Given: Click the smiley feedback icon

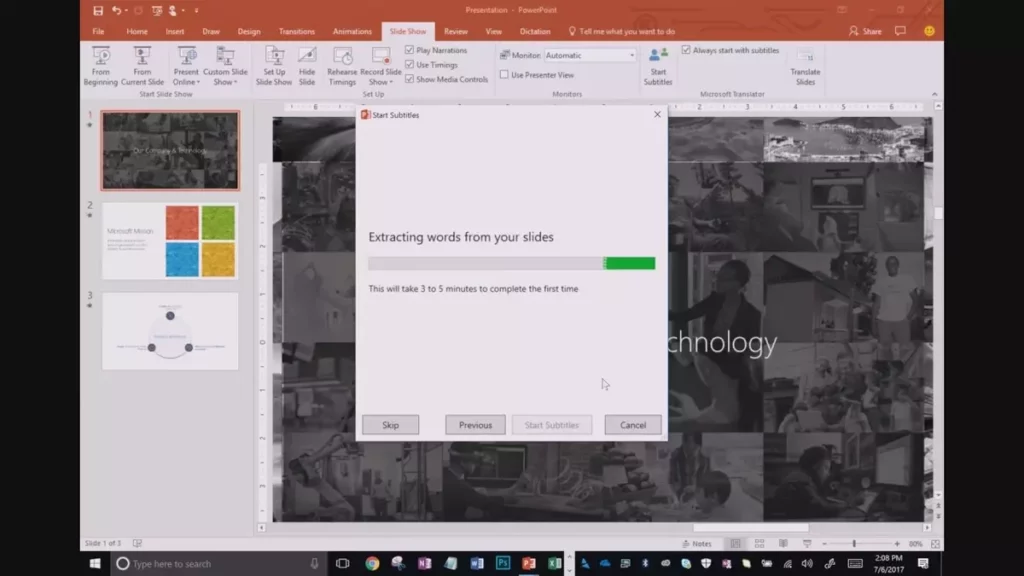Looking at the screenshot, I should point(929,31).
